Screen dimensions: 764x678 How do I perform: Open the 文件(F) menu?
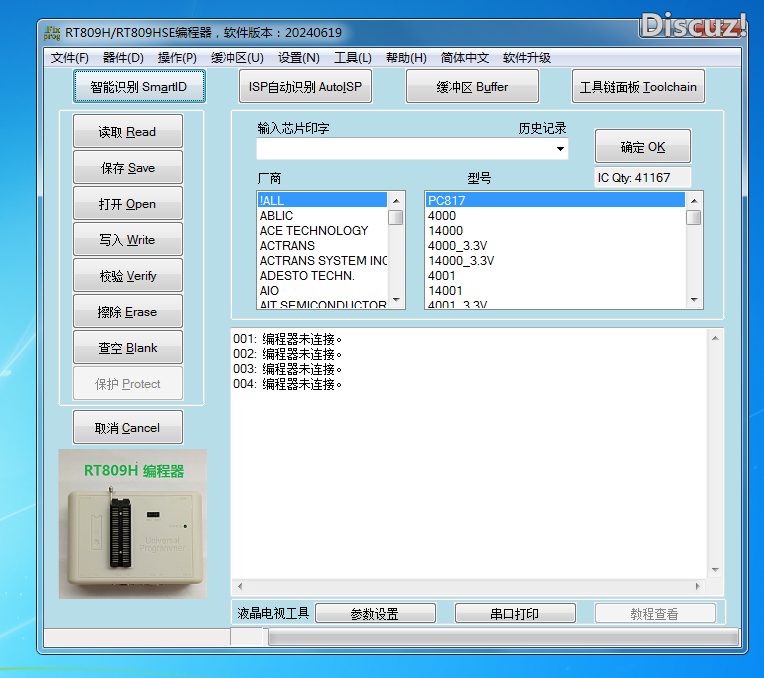[70, 58]
